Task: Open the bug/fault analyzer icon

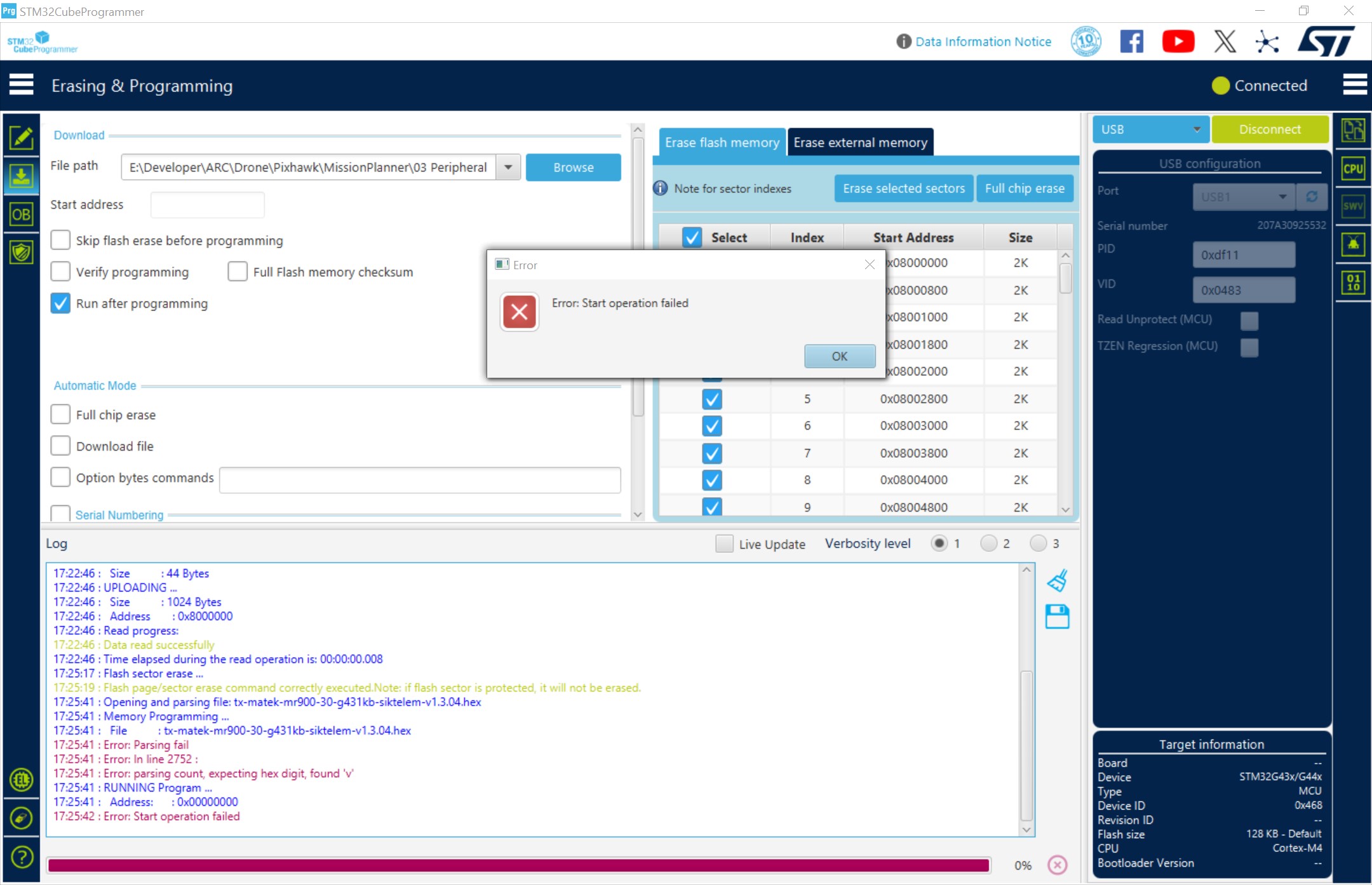Action: point(1353,244)
